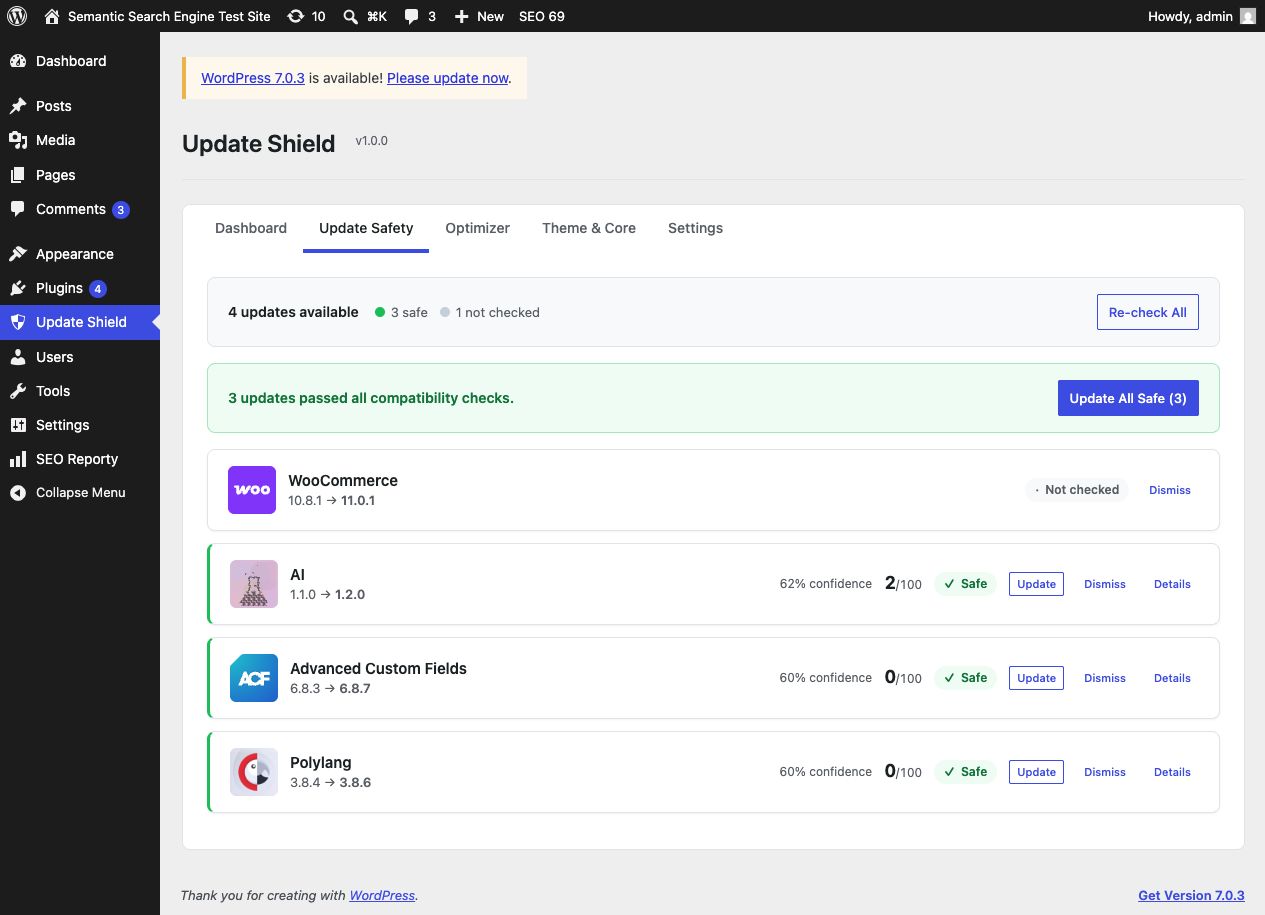The height and width of the screenshot is (915, 1265).
Task: Click the Safe badge on Advanced Custom Fields row
Action: pyautogui.click(x=965, y=678)
